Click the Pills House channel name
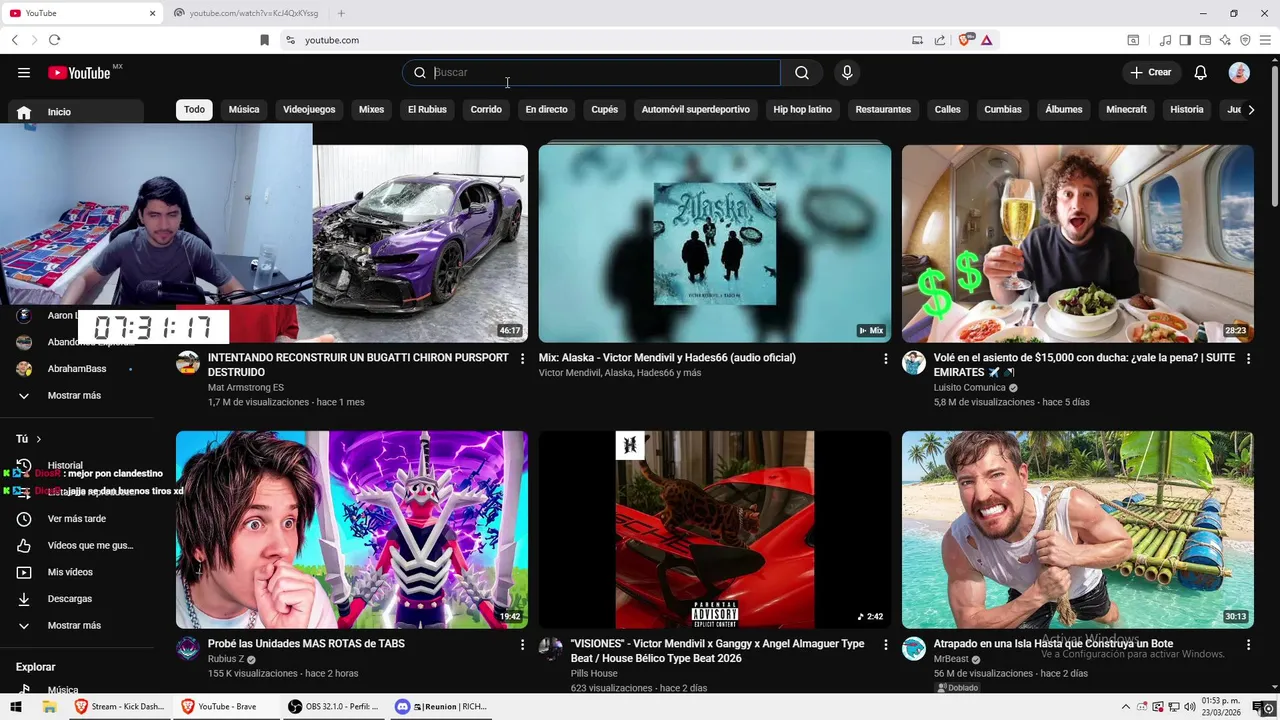This screenshot has width=1280, height=720. (x=594, y=673)
